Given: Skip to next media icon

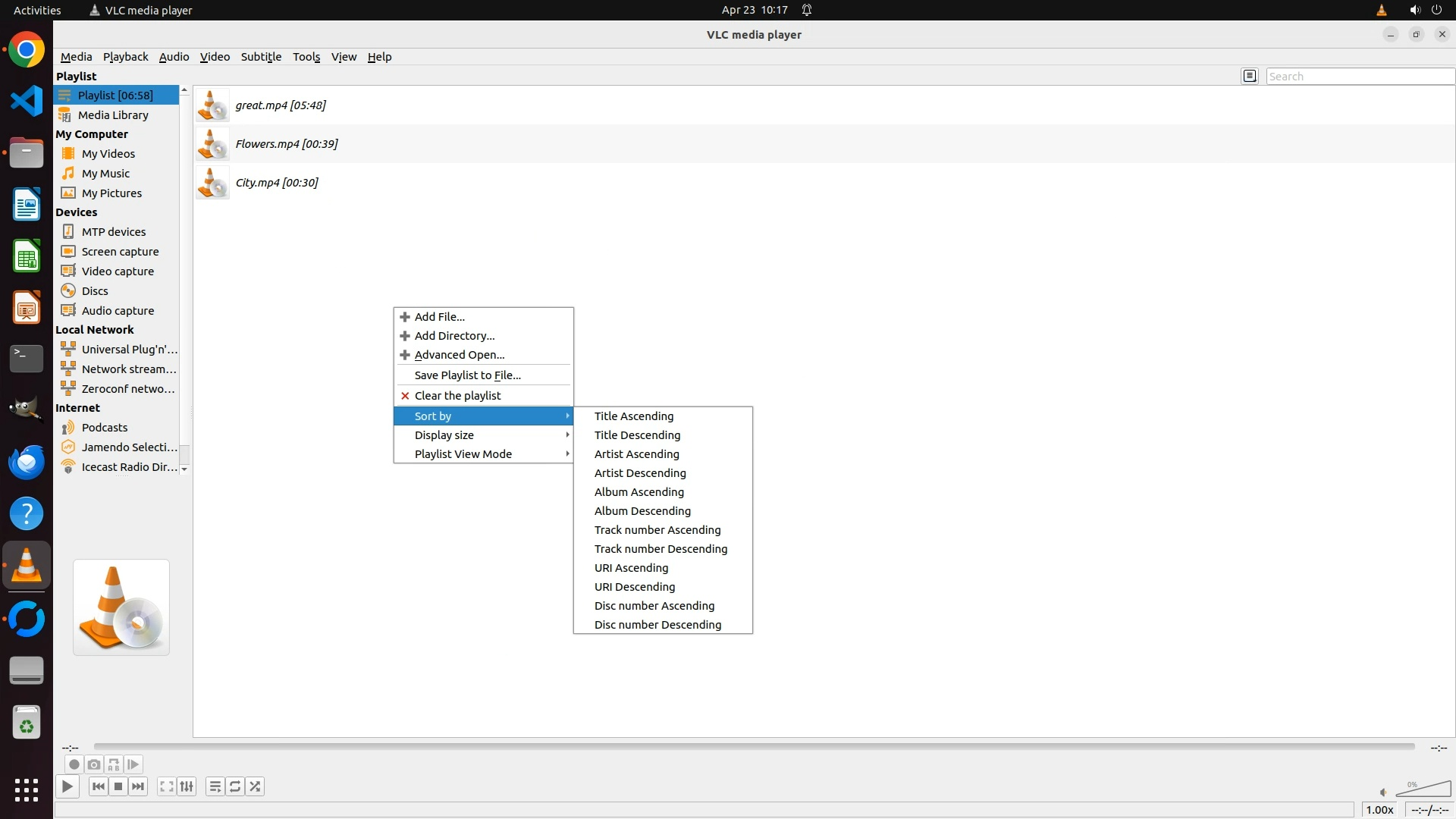Looking at the screenshot, I should click(138, 786).
